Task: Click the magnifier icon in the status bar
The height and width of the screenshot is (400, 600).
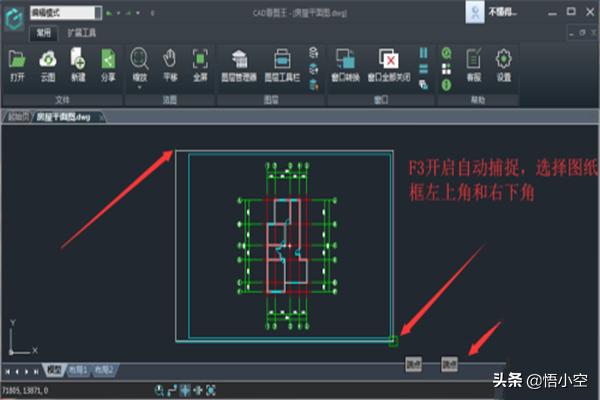Action: tap(159, 390)
